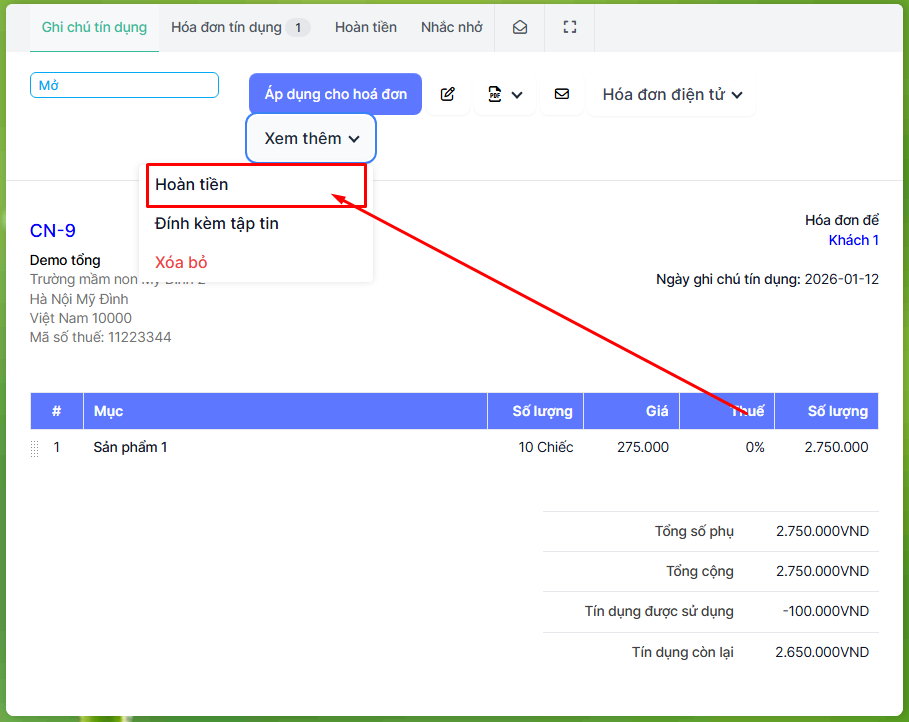Screen dimensions: 909x722
Task: Switch to the Hoàn tiền tab
Action: (x=365, y=27)
